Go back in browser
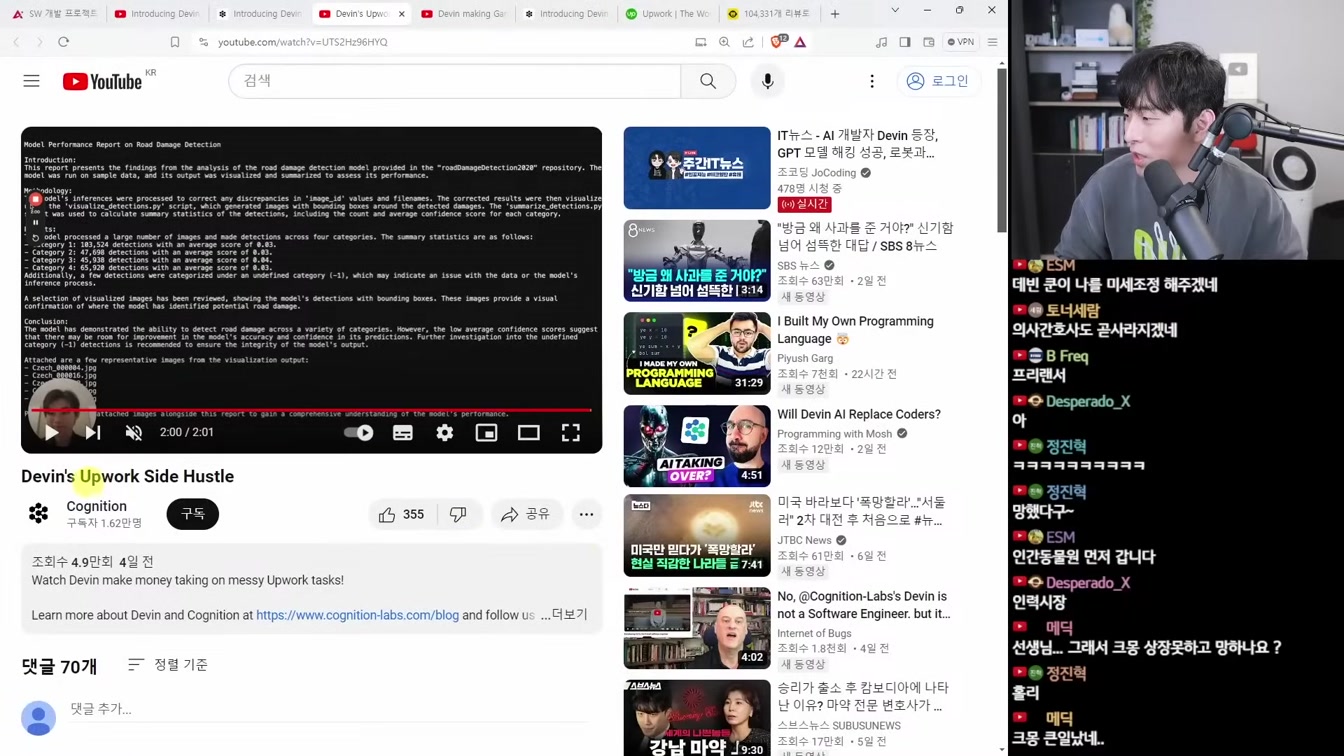 pos(17,42)
